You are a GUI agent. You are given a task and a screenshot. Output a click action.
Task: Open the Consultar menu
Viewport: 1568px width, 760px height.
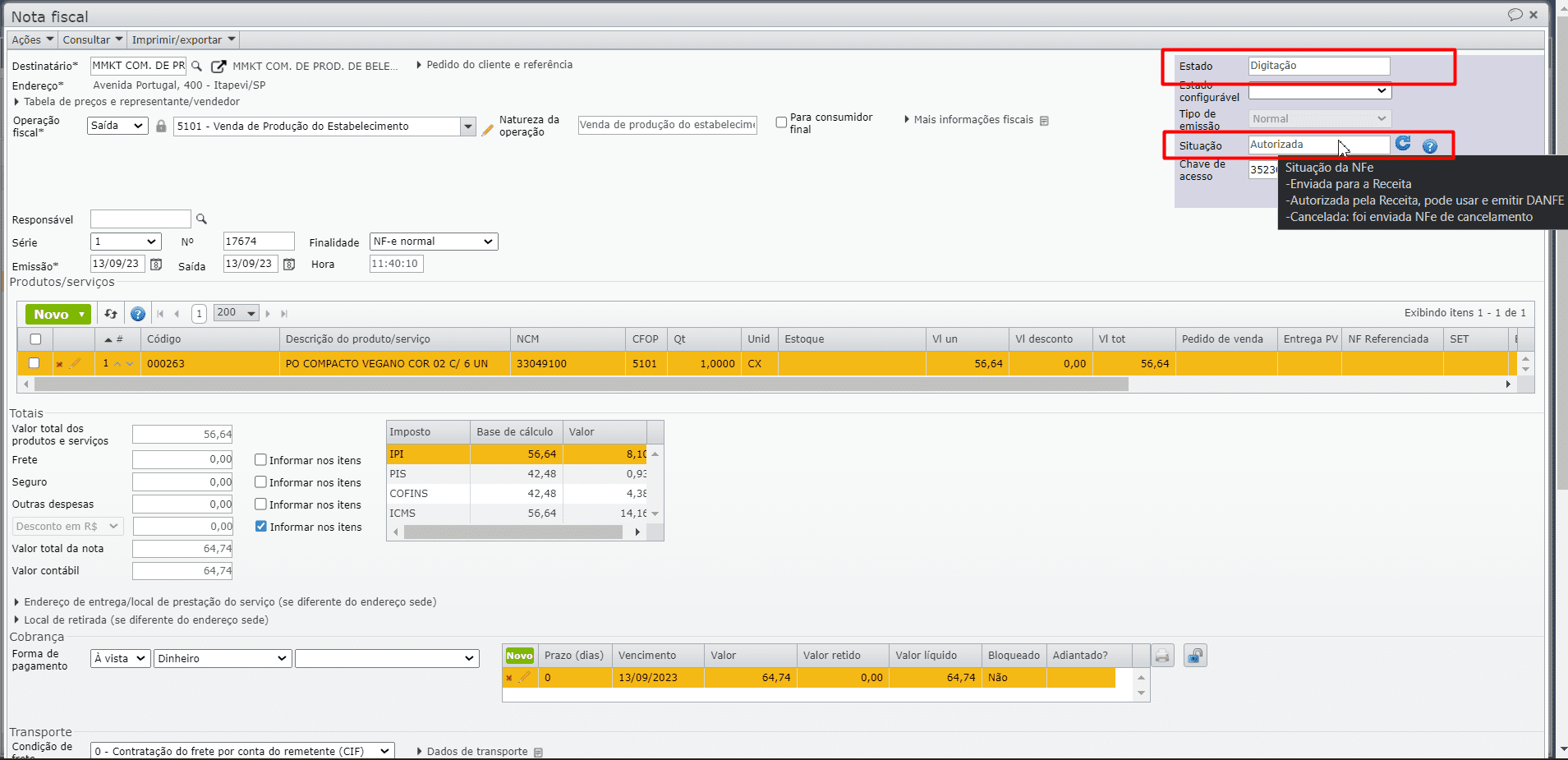tap(92, 39)
